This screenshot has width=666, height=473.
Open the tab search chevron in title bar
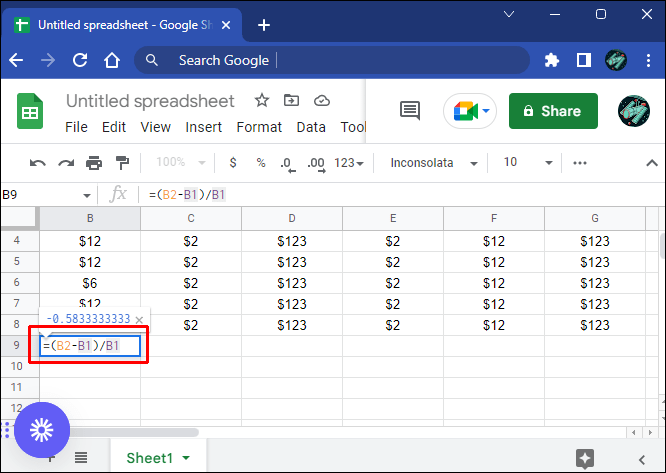tap(509, 14)
